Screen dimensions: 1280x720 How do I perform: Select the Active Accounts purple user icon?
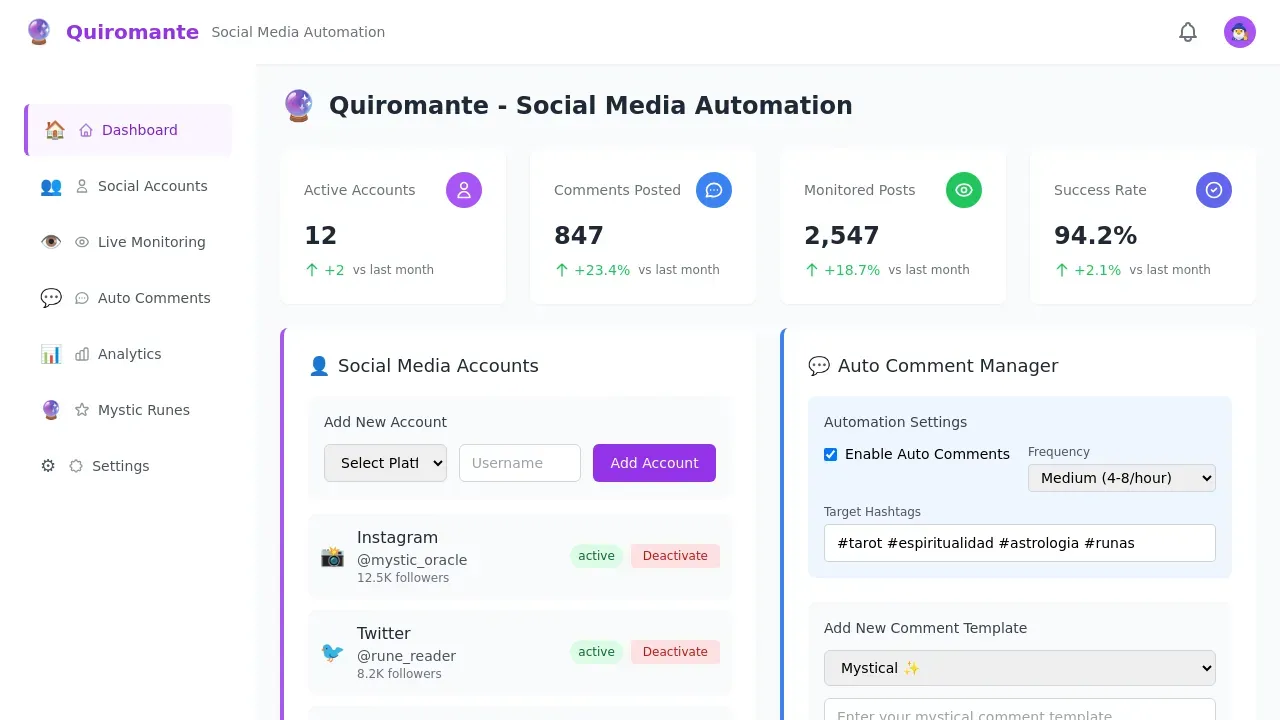point(464,190)
